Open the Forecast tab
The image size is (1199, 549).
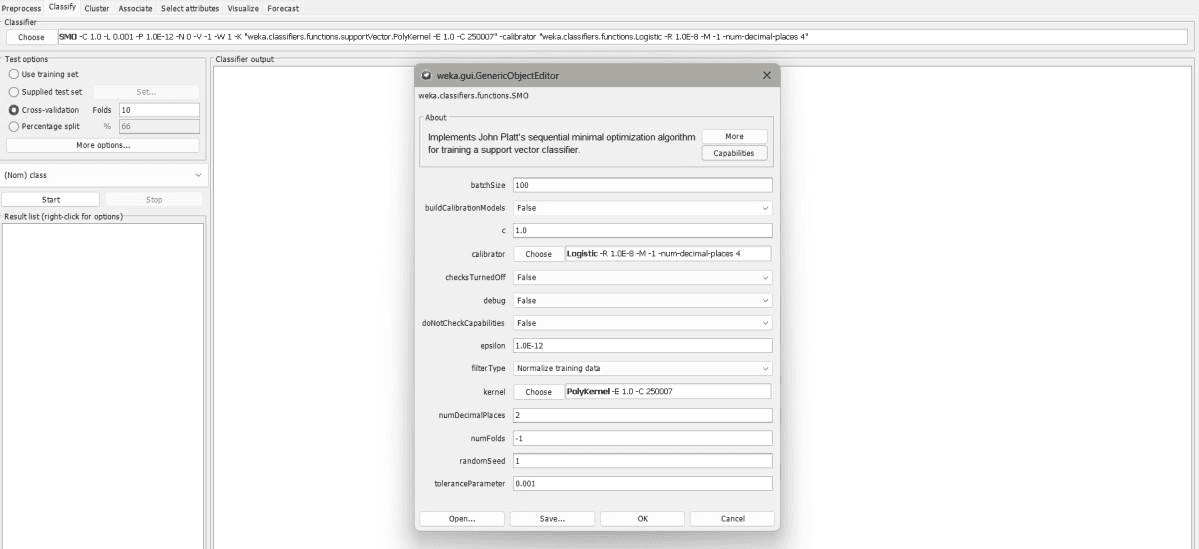(283, 8)
